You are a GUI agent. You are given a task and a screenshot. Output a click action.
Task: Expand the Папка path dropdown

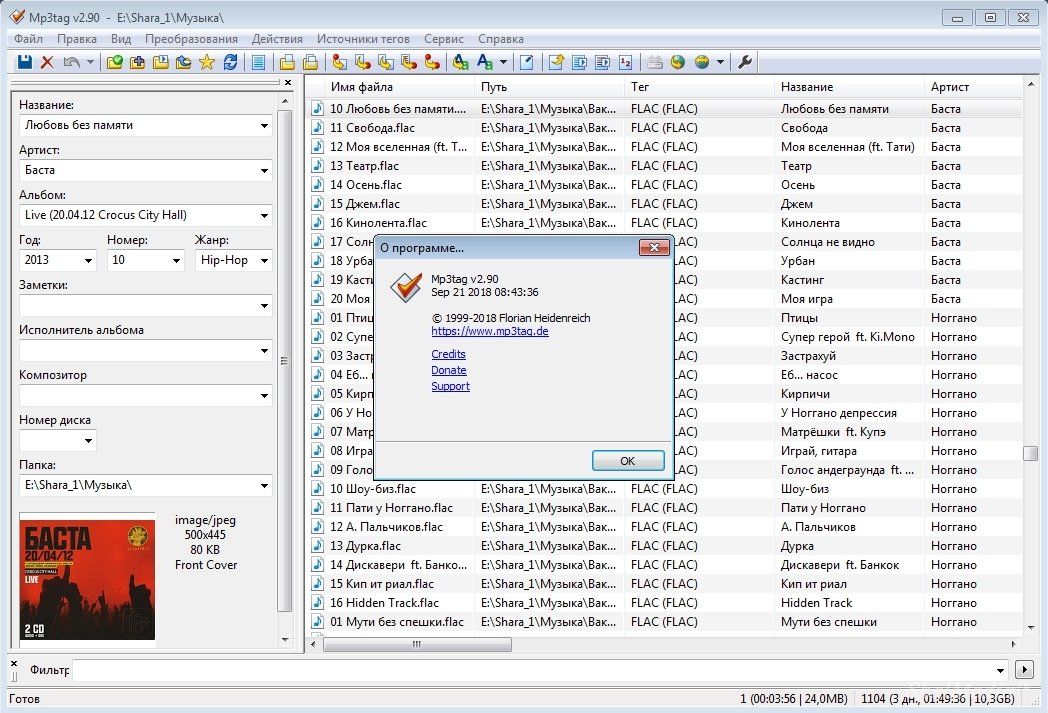pyautogui.click(x=264, y=486)
